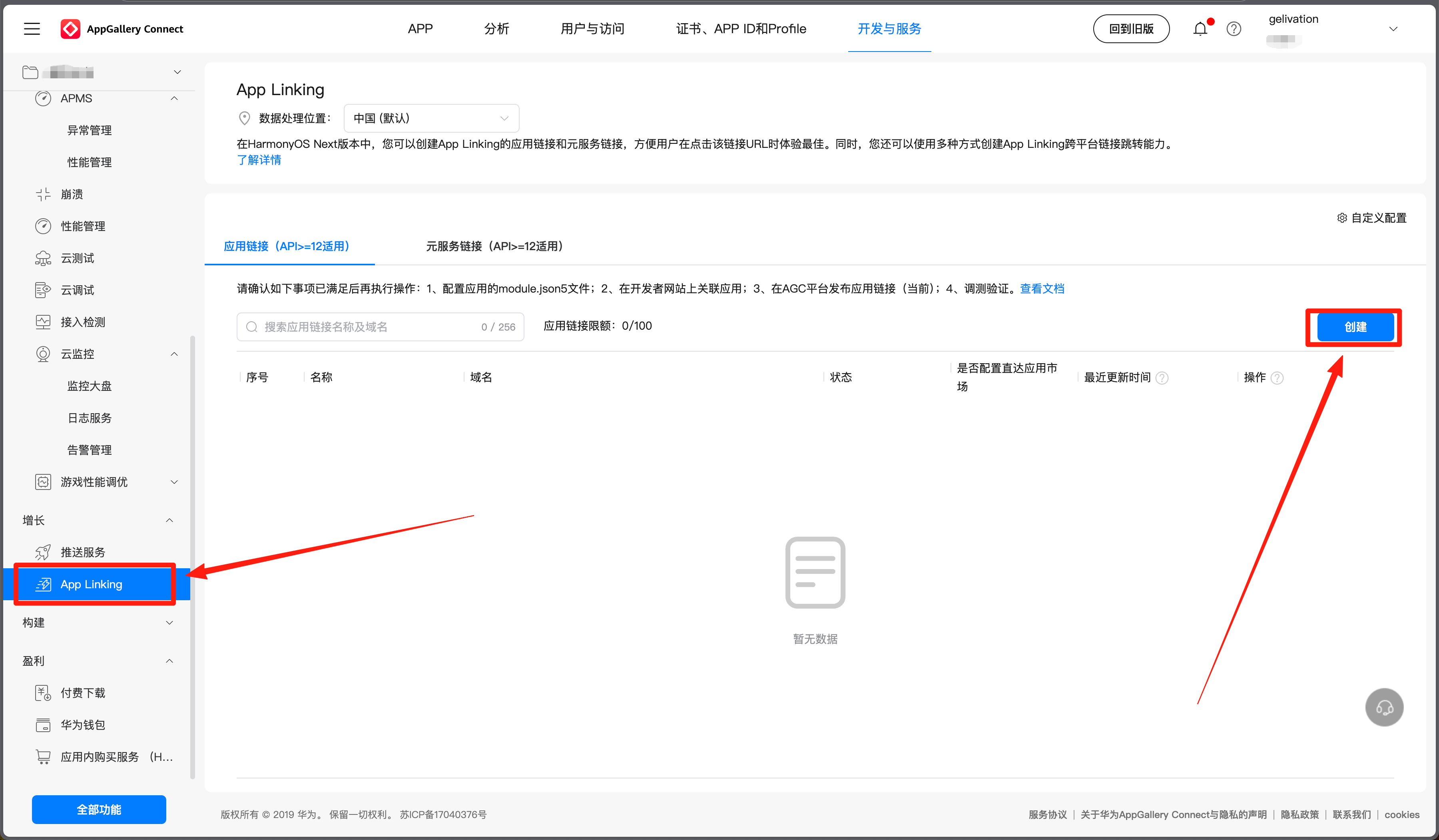Expand 游戏性能调优 submenu
This screenshot has height=840, width=1439.
click(174, 482)
